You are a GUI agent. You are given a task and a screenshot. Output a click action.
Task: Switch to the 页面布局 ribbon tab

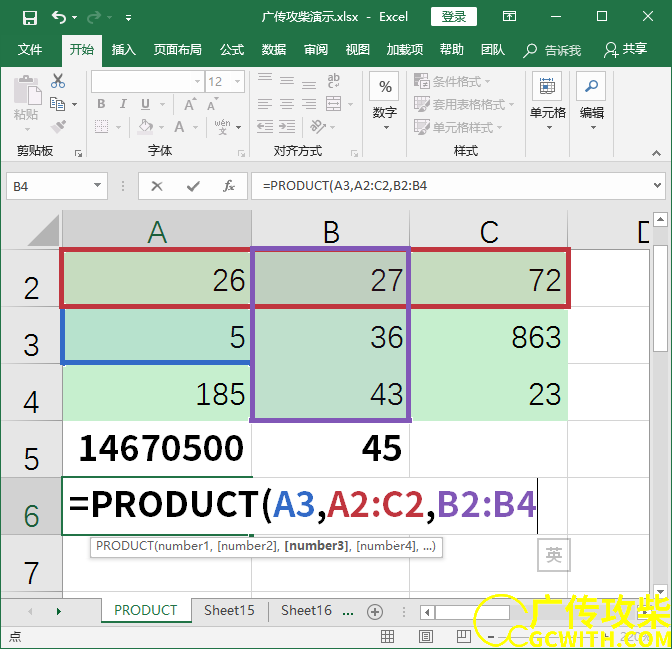click(177, 50)
